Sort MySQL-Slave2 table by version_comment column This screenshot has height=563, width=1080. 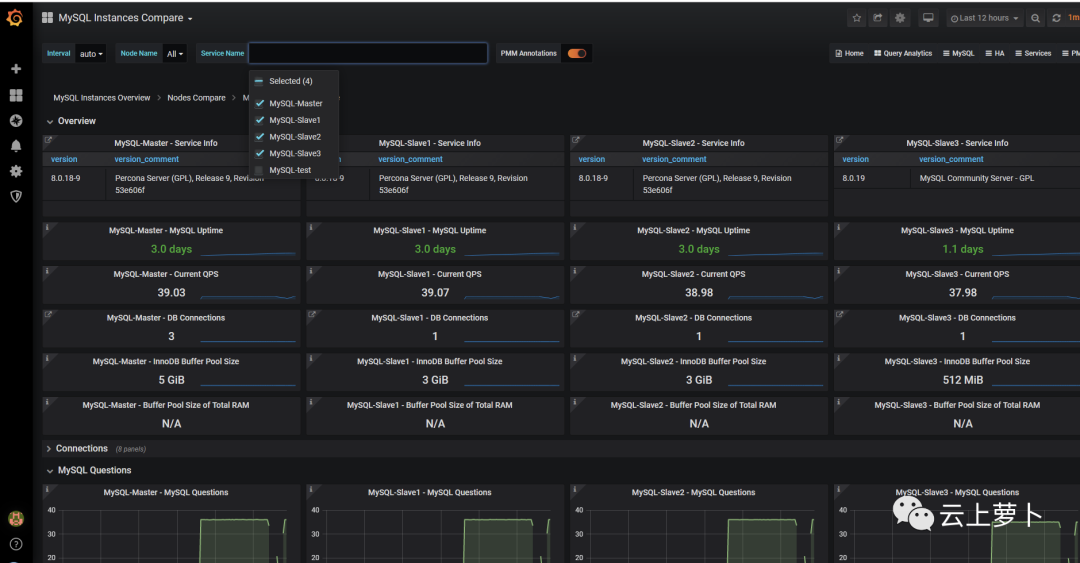tap(674, 159)
